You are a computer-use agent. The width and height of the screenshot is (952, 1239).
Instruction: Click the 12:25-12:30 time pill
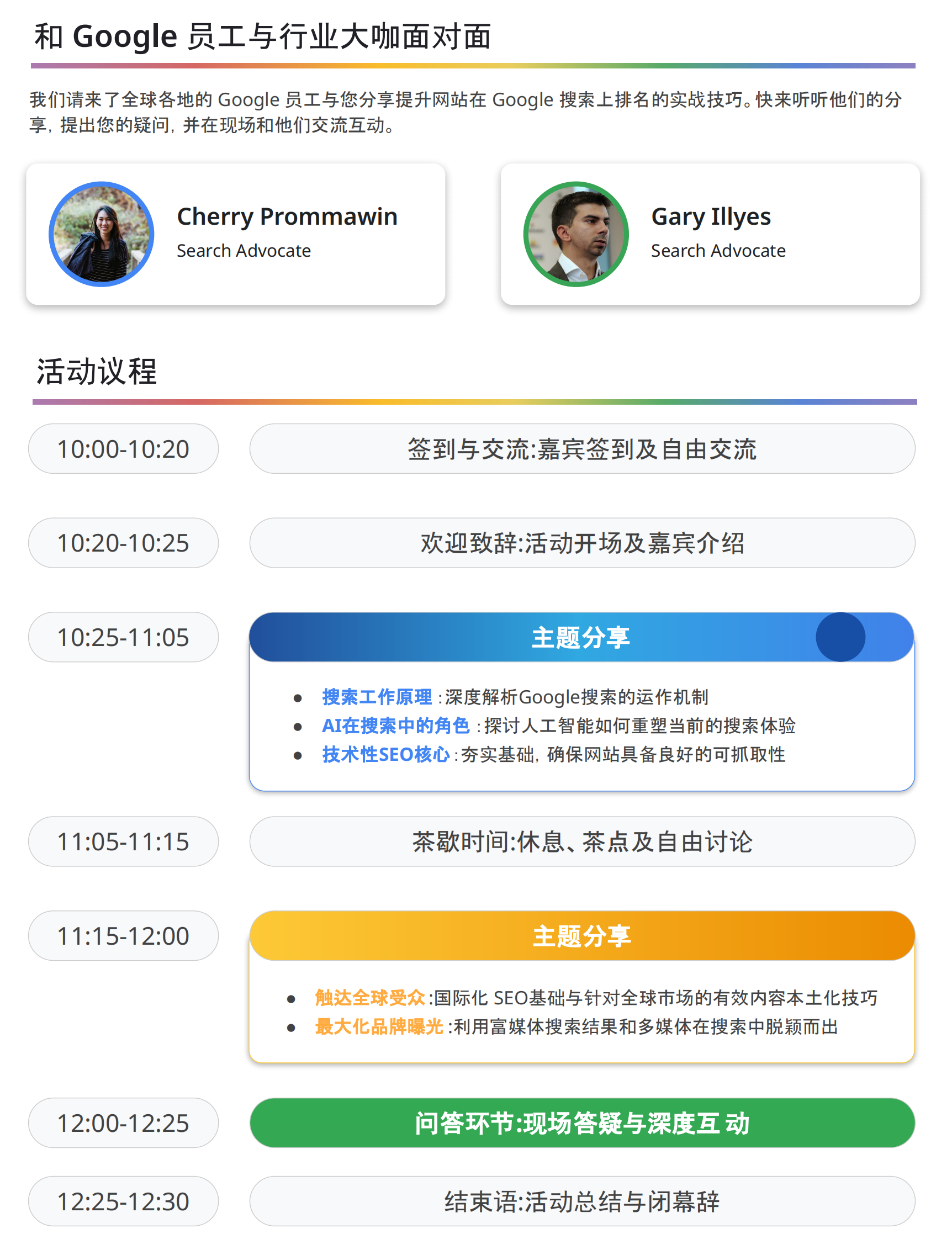coord(124,1201)
